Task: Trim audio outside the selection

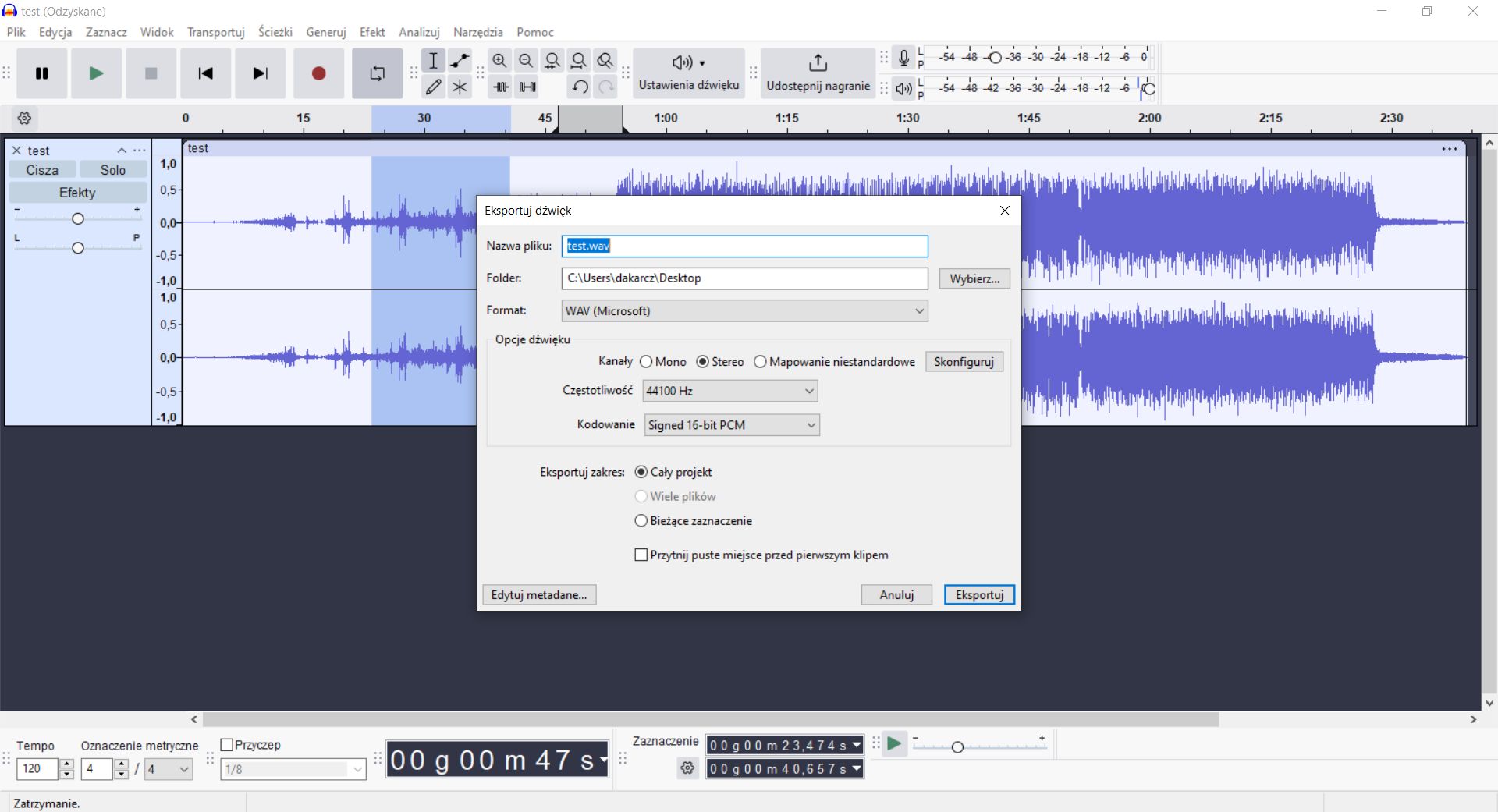Action: [500, 87]
